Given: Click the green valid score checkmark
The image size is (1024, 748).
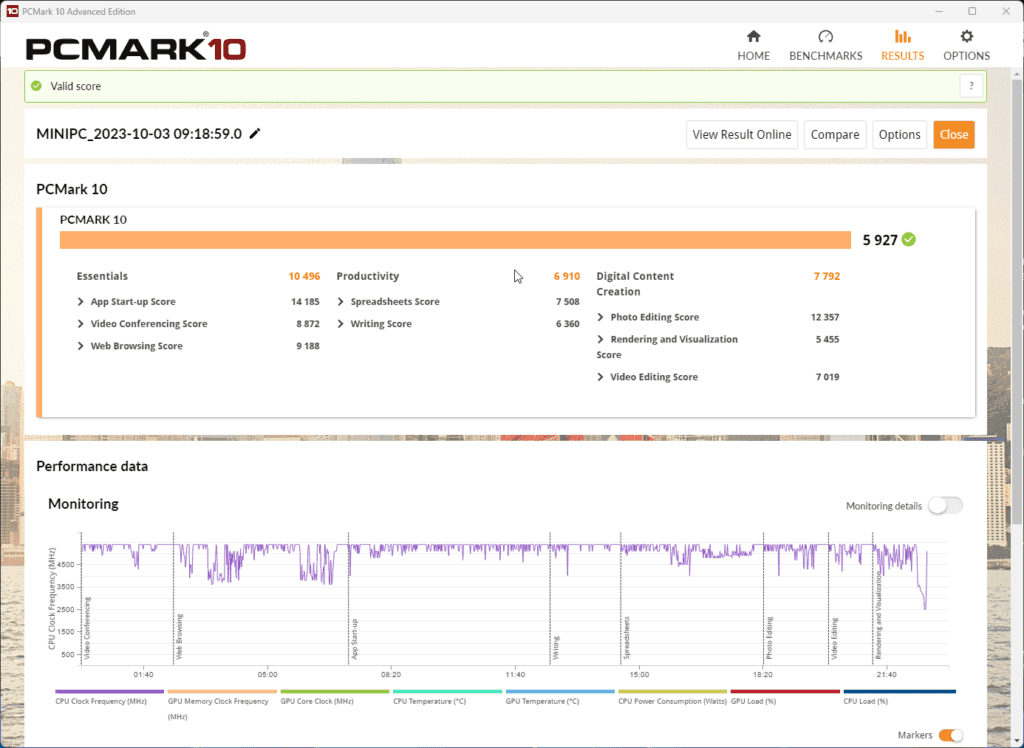Looking at the screenshot, I should point(37,86).
